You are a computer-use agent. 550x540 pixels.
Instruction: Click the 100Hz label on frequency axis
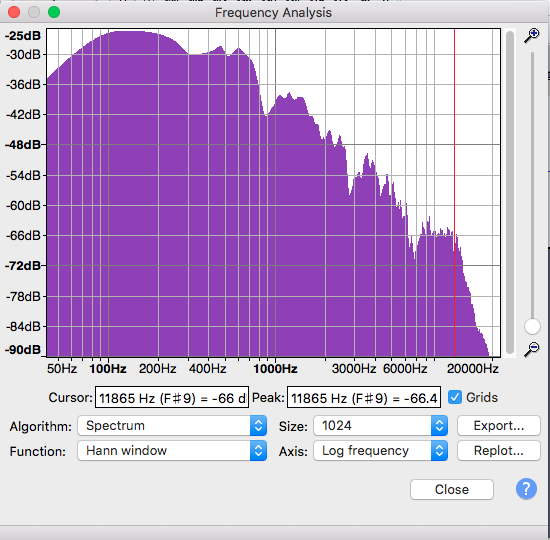coord(108,369)
